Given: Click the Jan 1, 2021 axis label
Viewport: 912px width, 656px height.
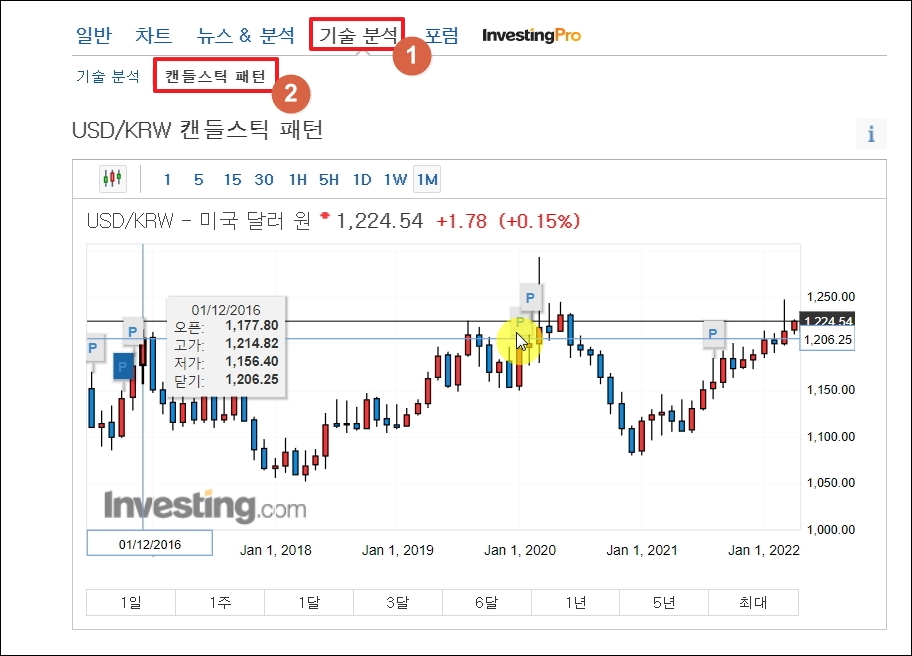Looking at the screenshot, I should coord(642,550).
